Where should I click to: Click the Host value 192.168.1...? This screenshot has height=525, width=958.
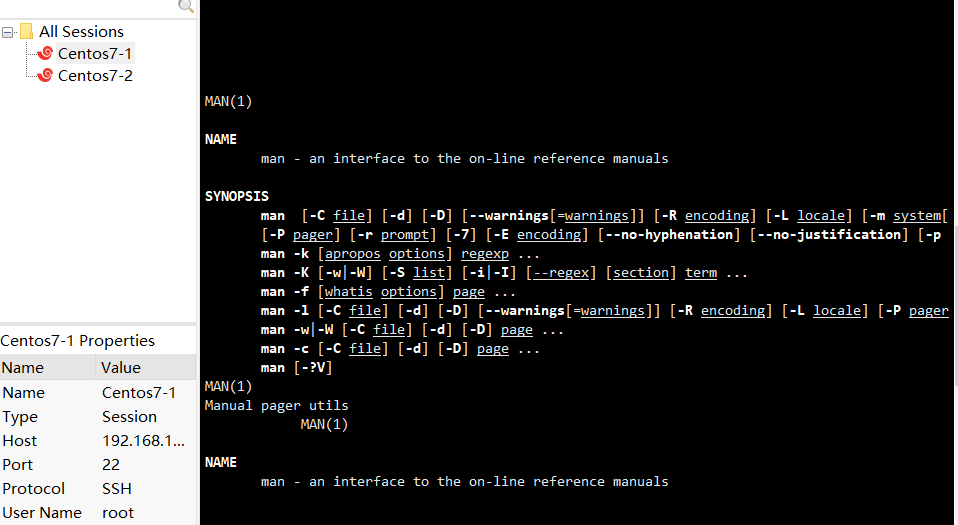click(143, 441)
